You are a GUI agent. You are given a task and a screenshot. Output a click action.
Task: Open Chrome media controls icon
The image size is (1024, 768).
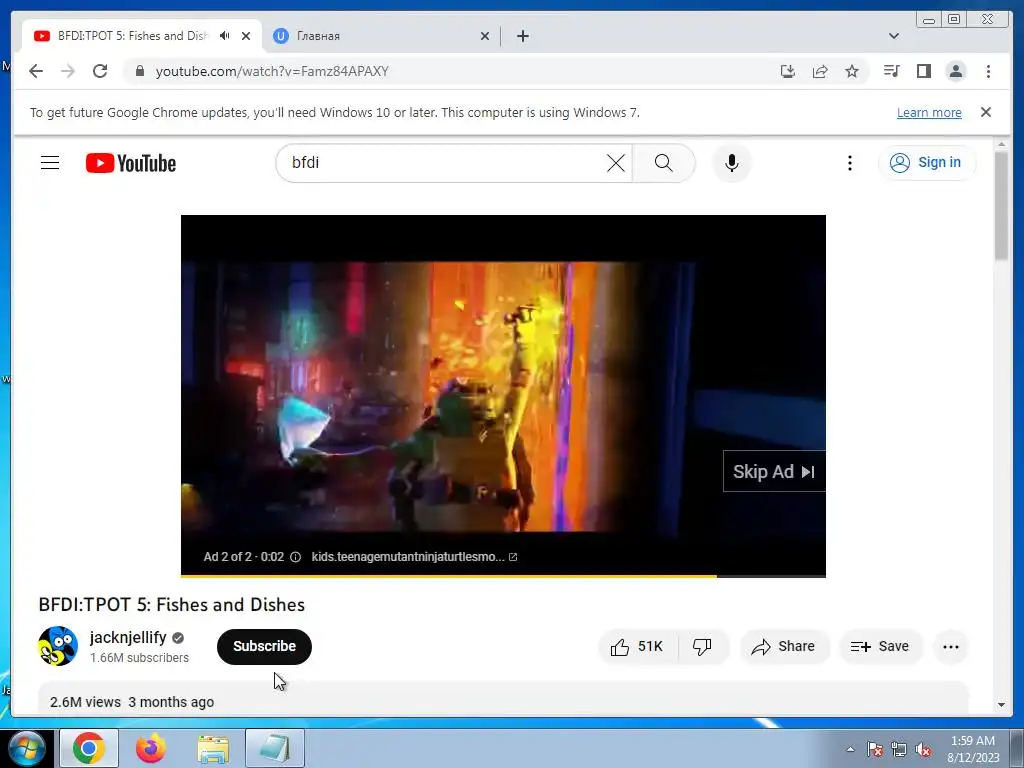pos(891,71)
